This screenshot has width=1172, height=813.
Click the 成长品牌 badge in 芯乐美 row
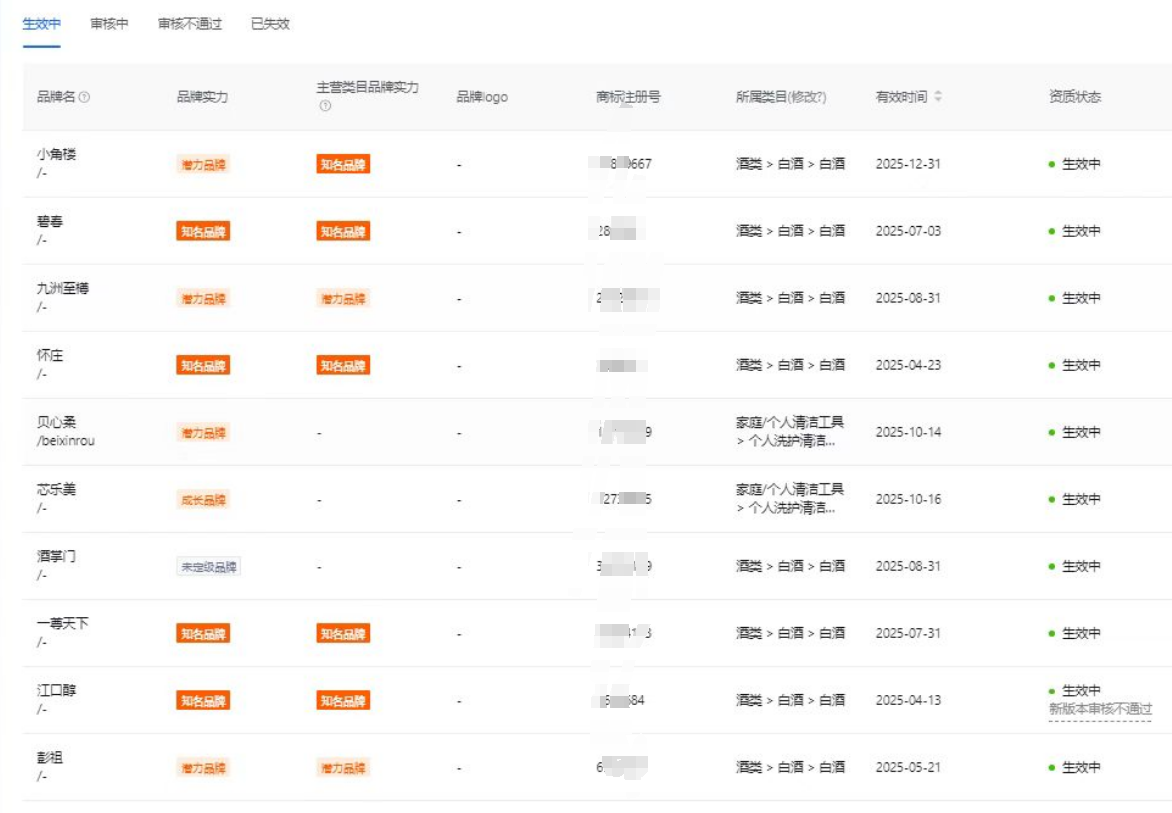(x=203, y=500)
